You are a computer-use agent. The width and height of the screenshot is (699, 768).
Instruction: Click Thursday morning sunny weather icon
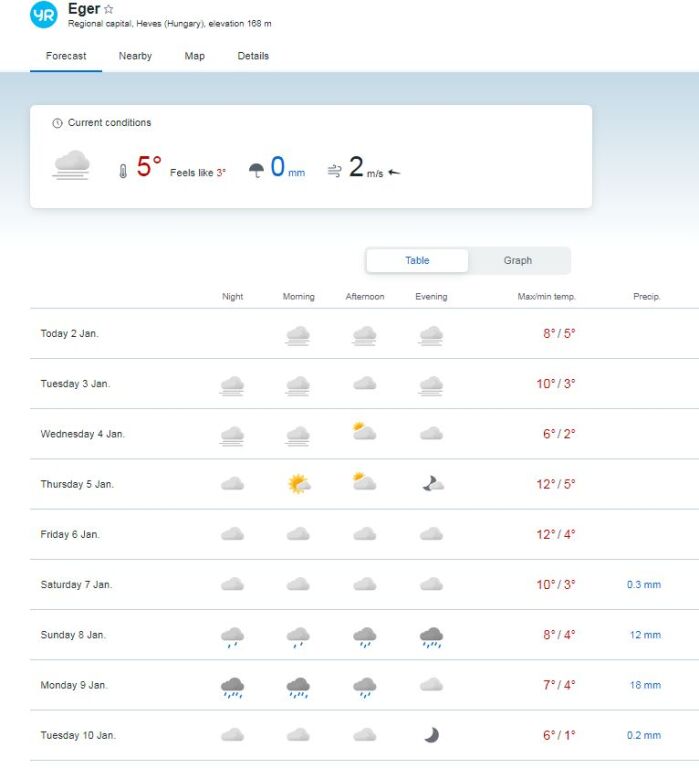298,484
